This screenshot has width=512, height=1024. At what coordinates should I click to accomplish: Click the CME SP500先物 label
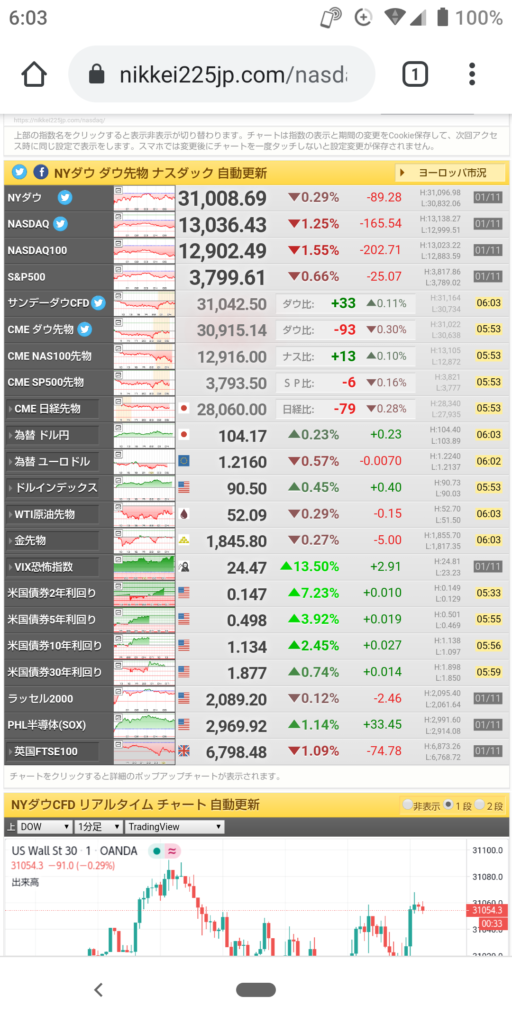pos(46,382)
